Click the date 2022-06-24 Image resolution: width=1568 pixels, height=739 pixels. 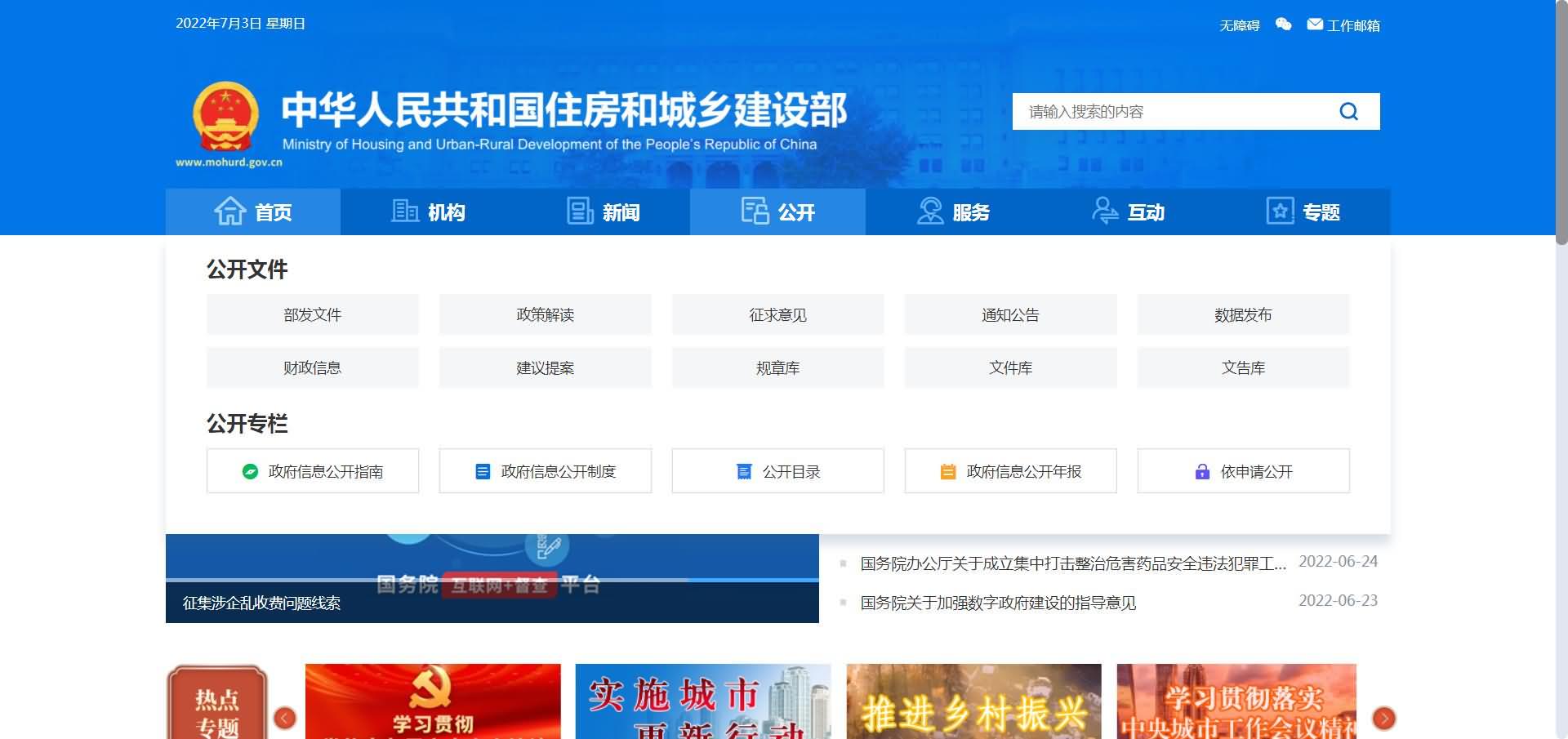tap(1338, 562)
